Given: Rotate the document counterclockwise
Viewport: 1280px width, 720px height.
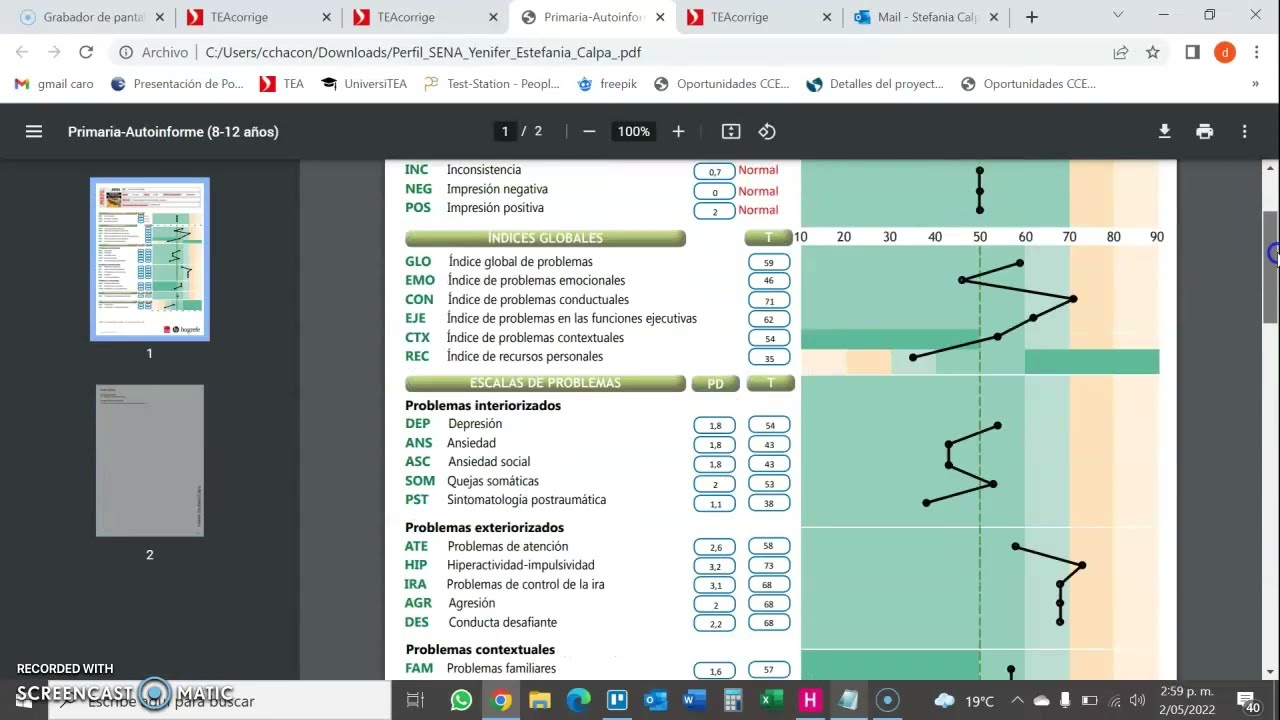Looking at the screenshot, I should [x=767, y=131].
